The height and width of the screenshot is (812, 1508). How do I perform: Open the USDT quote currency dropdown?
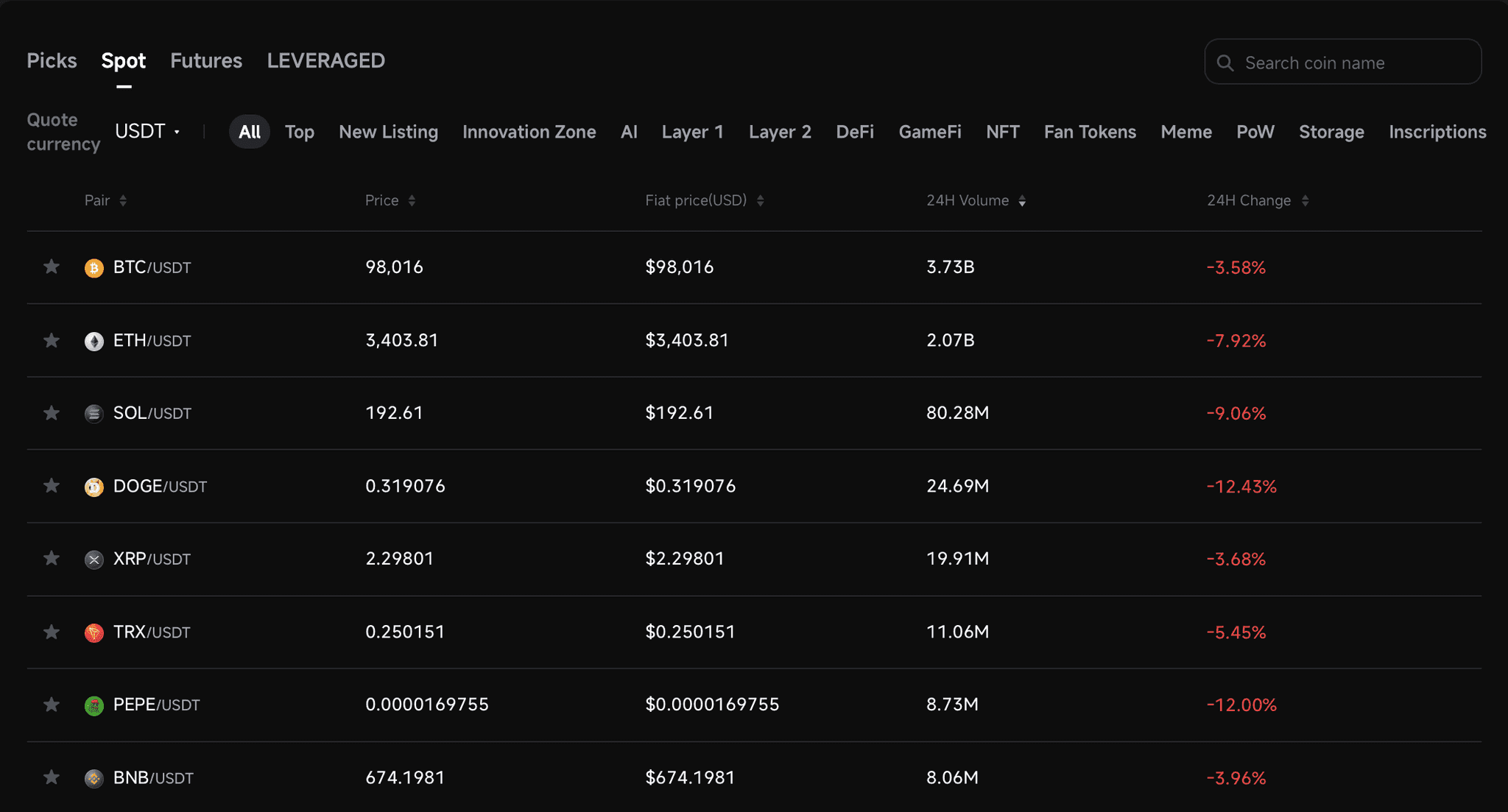click(147, 131)
